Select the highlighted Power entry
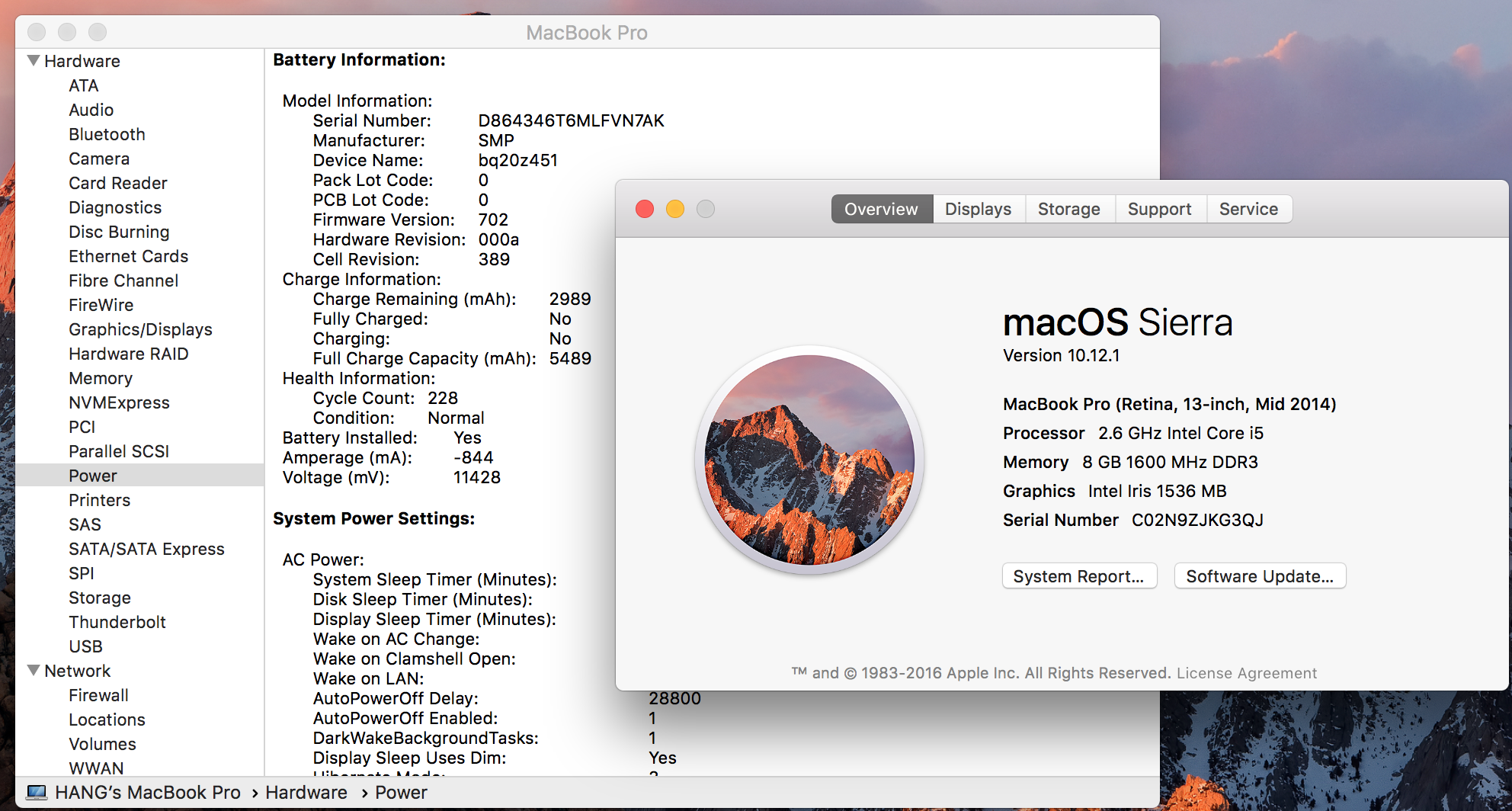Viewport: 1512px width, 811px height. pyautogui.click(x=139, y=475)
